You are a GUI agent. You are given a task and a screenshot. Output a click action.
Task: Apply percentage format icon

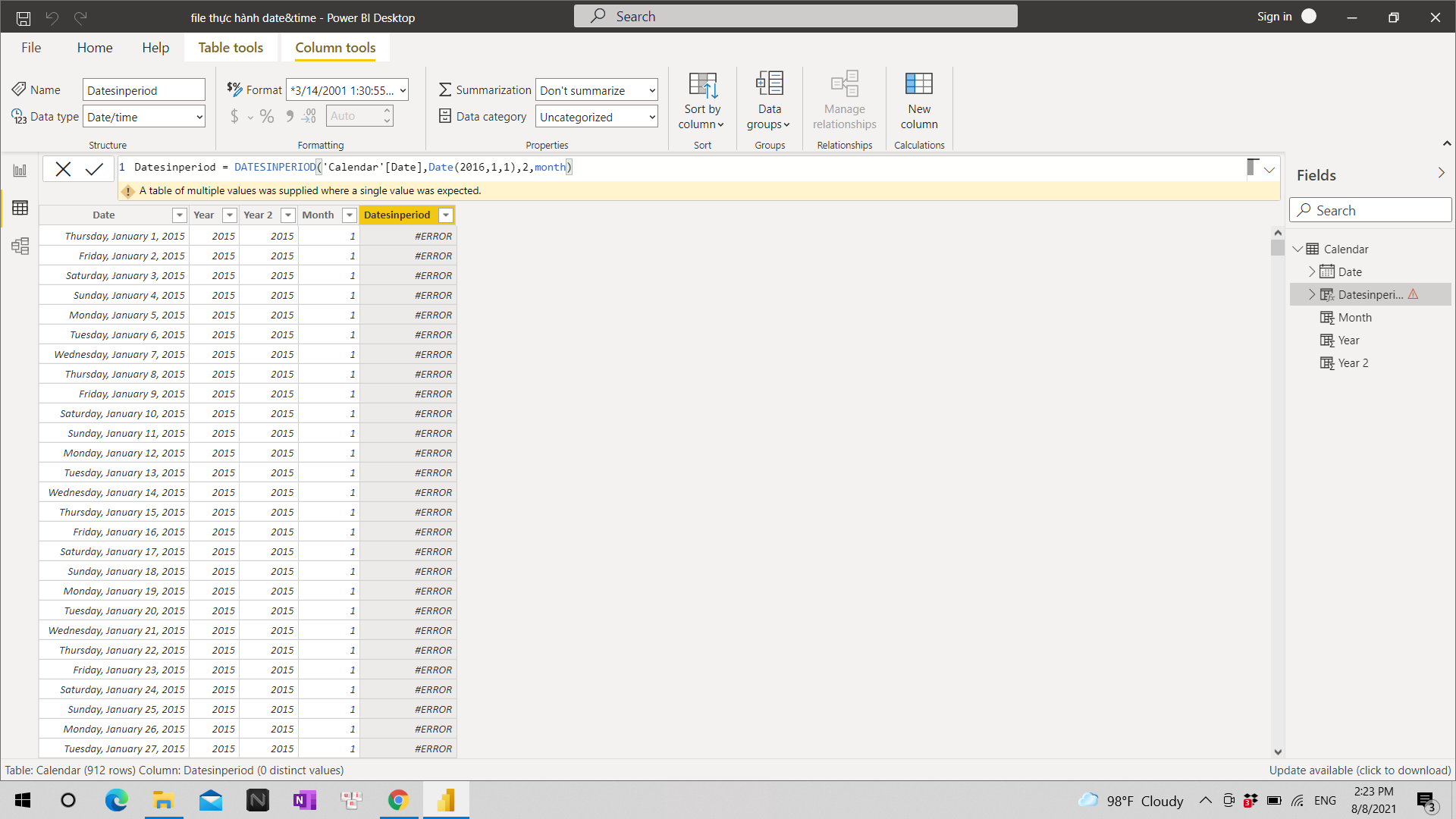pos(267,116)
